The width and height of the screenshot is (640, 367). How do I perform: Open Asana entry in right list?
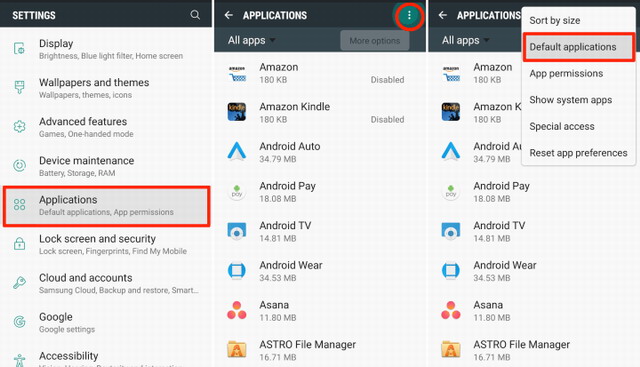point(534,310)
